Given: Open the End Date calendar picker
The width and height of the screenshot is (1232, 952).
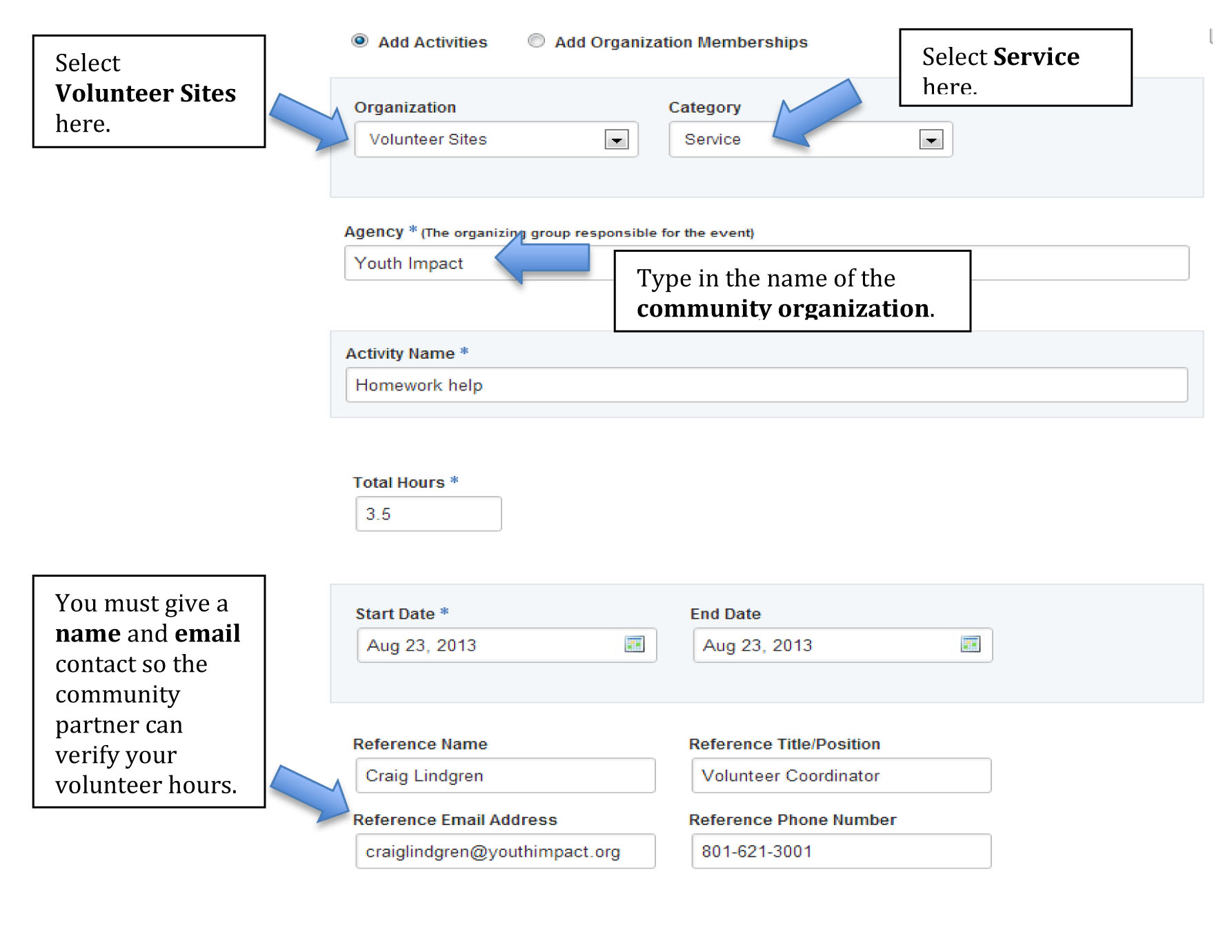Looking at the screenshot, I should point(970,644).
